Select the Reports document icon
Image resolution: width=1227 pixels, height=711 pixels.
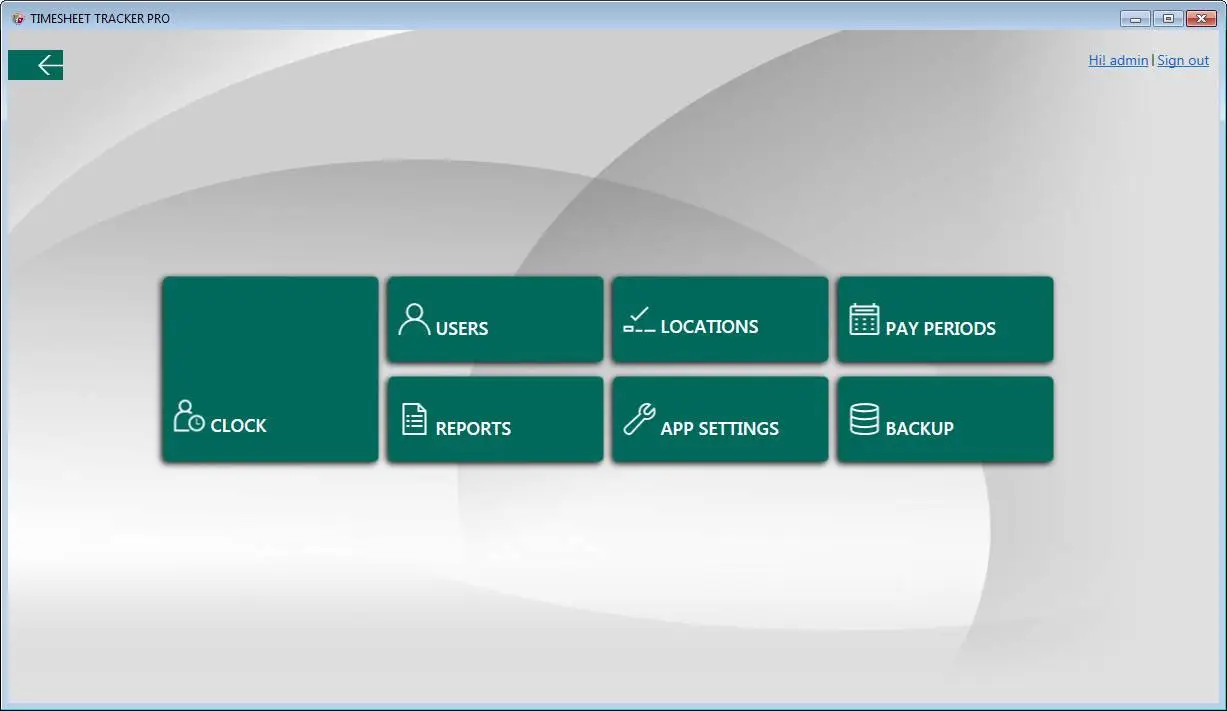[x=413, y=420]
